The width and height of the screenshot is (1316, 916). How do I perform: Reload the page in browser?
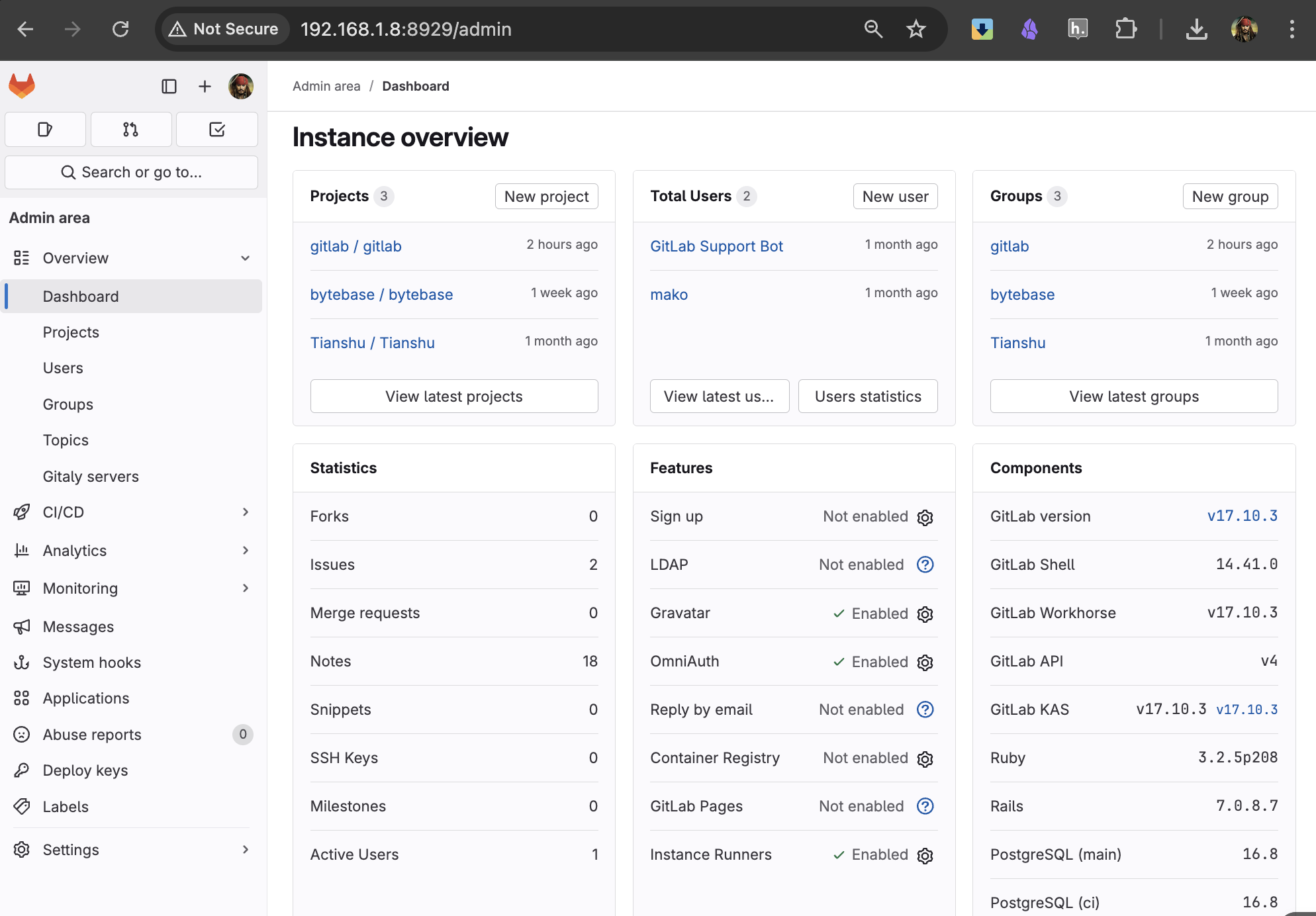[120, 29]
